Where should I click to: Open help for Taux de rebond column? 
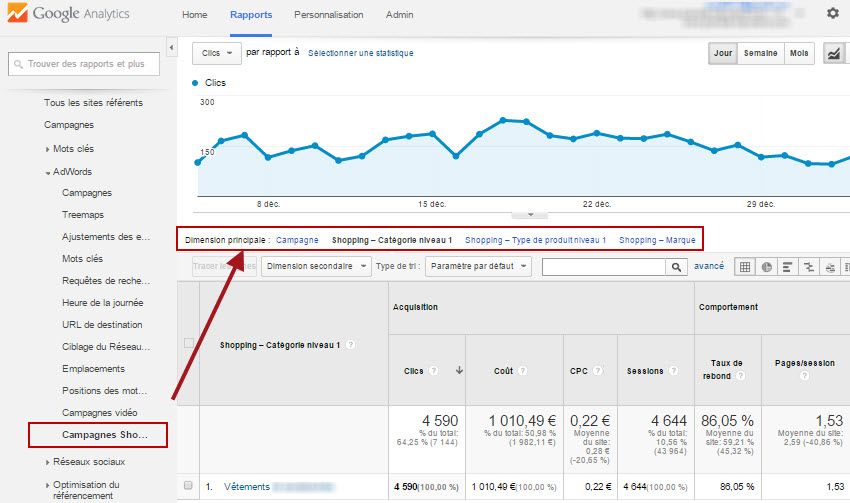pyautogui.click(x=740, y=376)
